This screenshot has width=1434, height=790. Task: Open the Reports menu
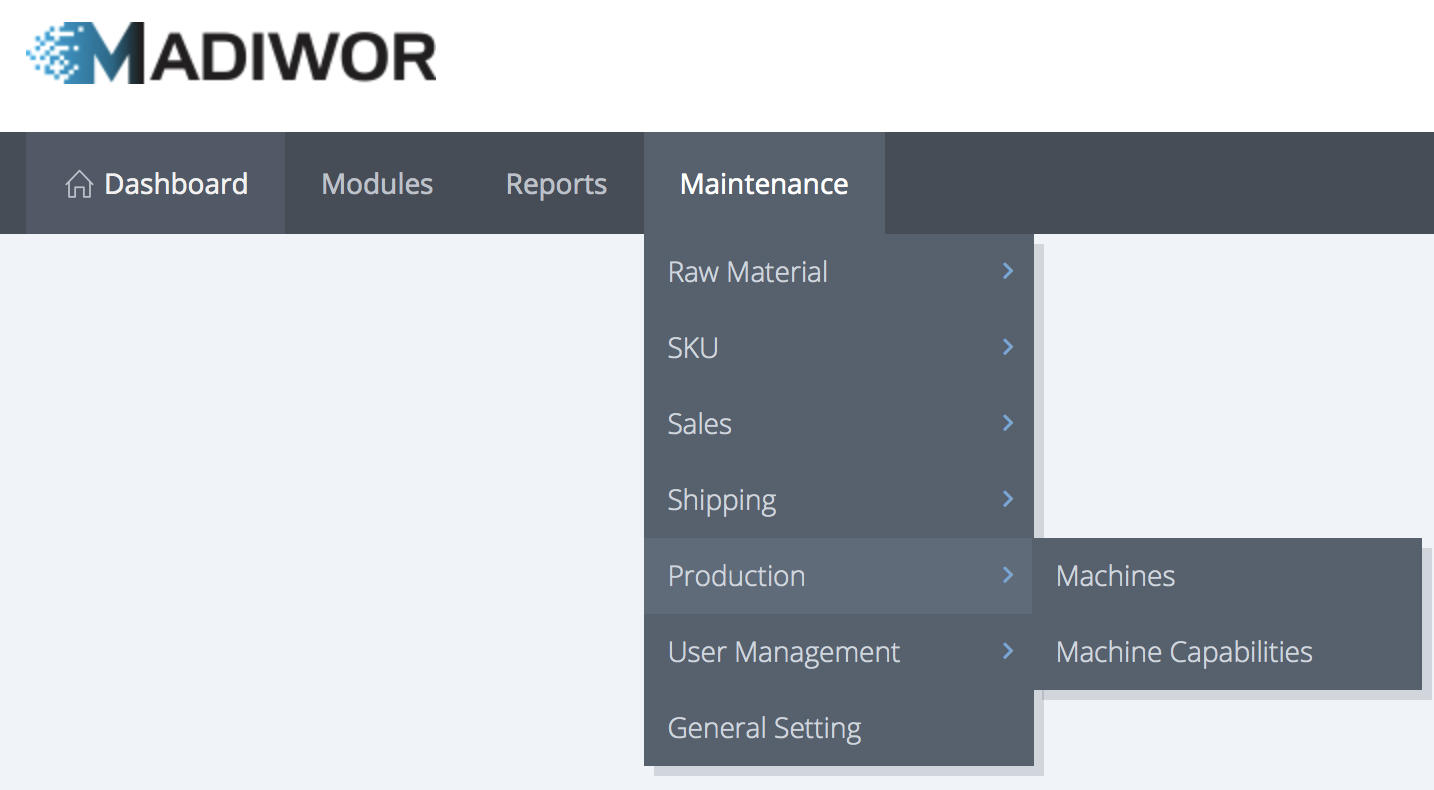(556, 184)
